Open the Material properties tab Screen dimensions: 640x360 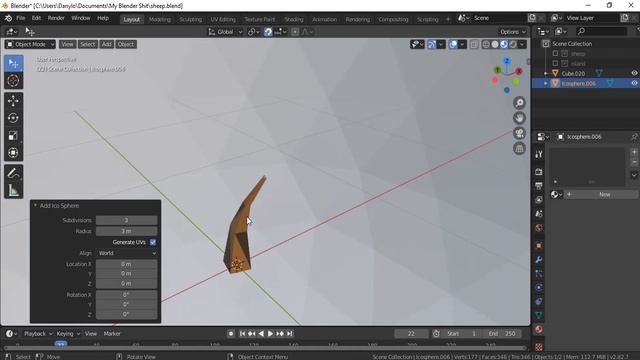coord(539,329)
